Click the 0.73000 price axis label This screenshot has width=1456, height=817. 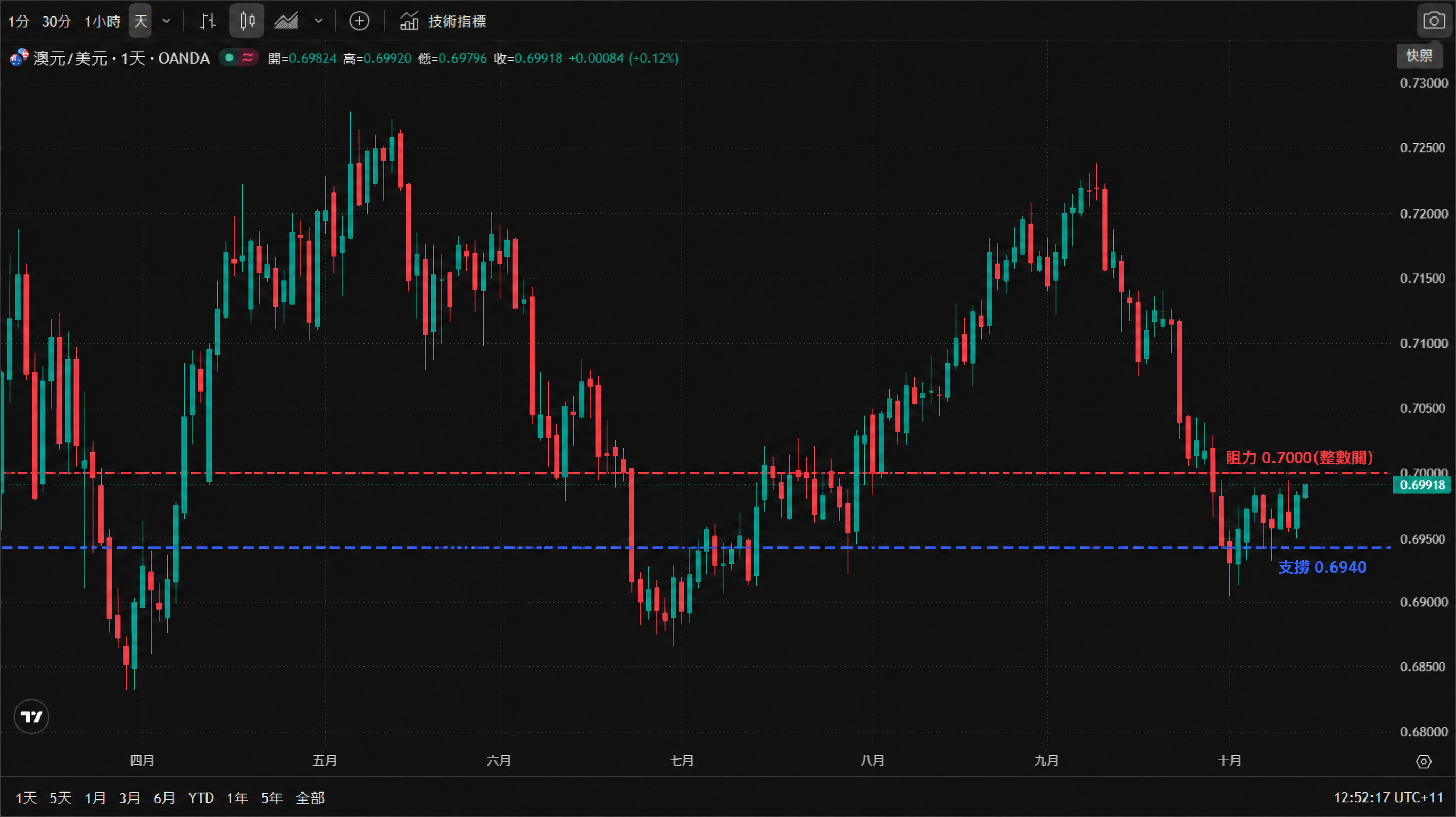tap(1423, 84)
